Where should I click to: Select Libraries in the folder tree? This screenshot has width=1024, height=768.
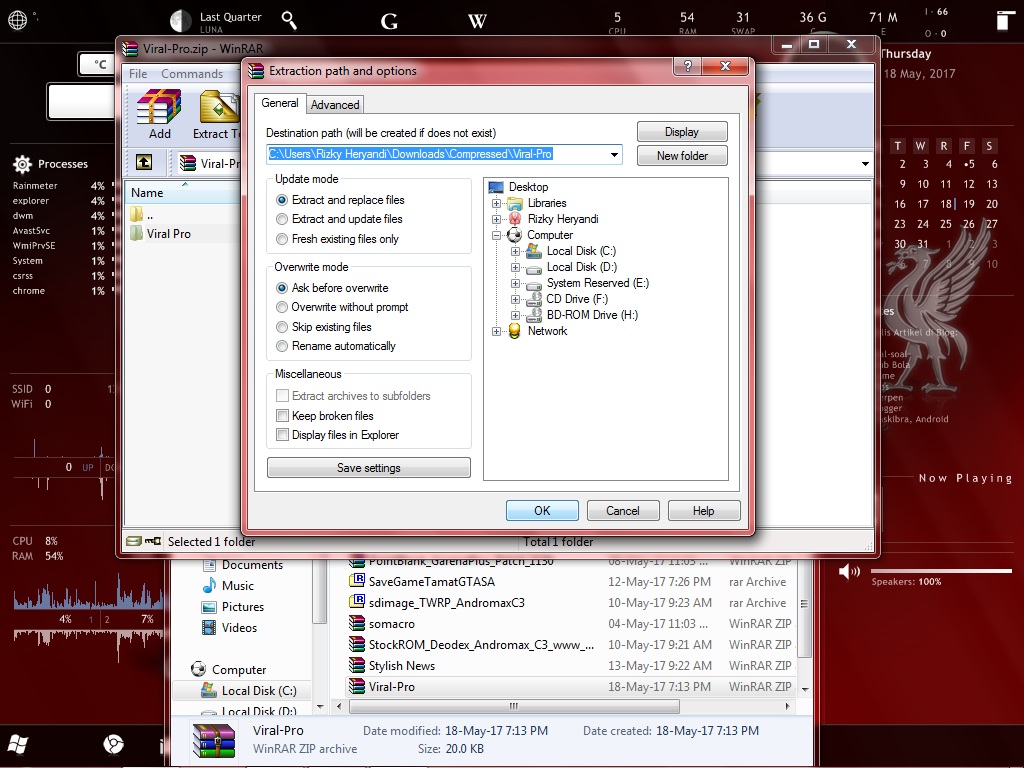coord(537,203)
